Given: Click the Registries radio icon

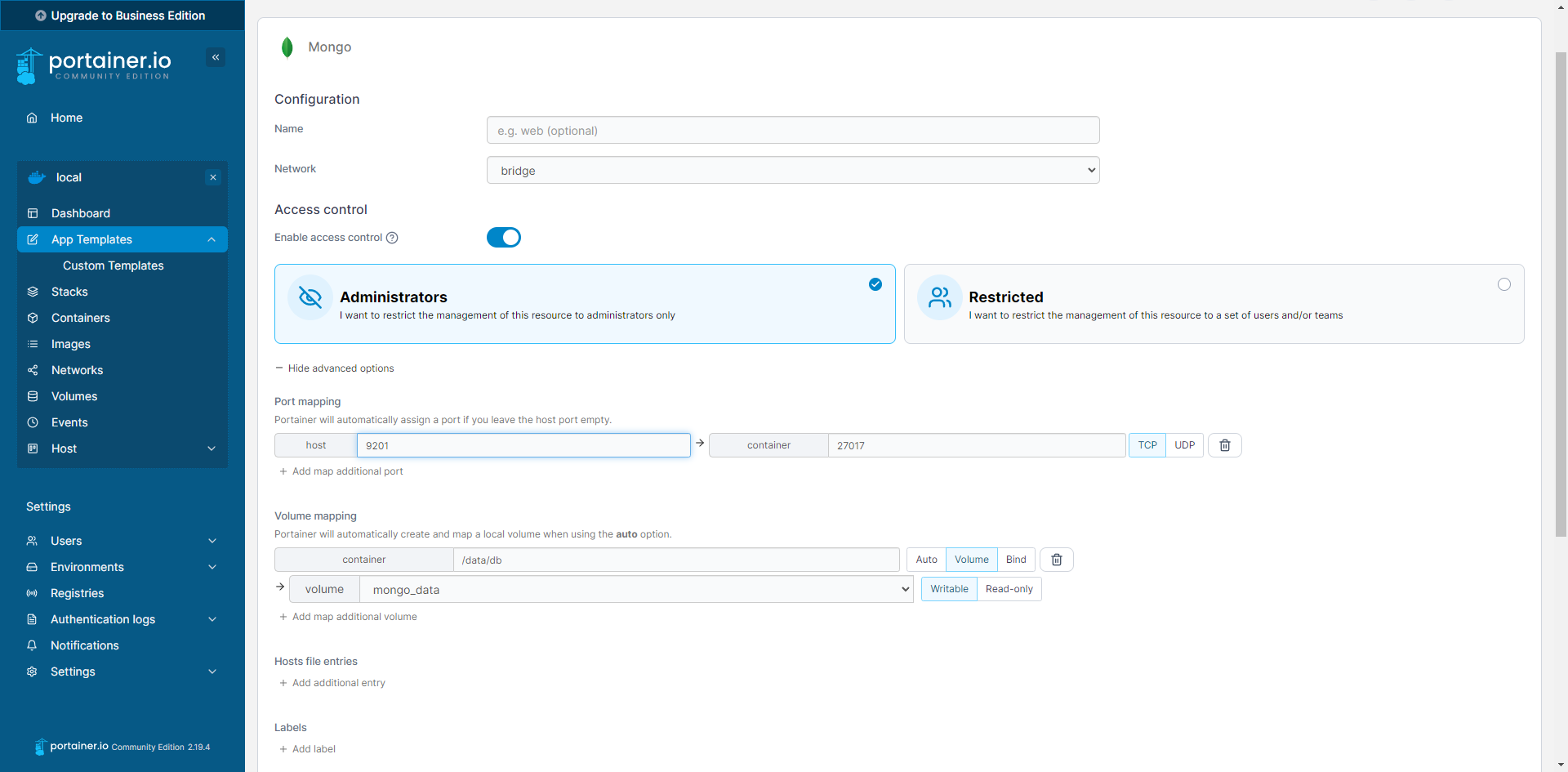Looking at the screenshot, I should point(32,593).
